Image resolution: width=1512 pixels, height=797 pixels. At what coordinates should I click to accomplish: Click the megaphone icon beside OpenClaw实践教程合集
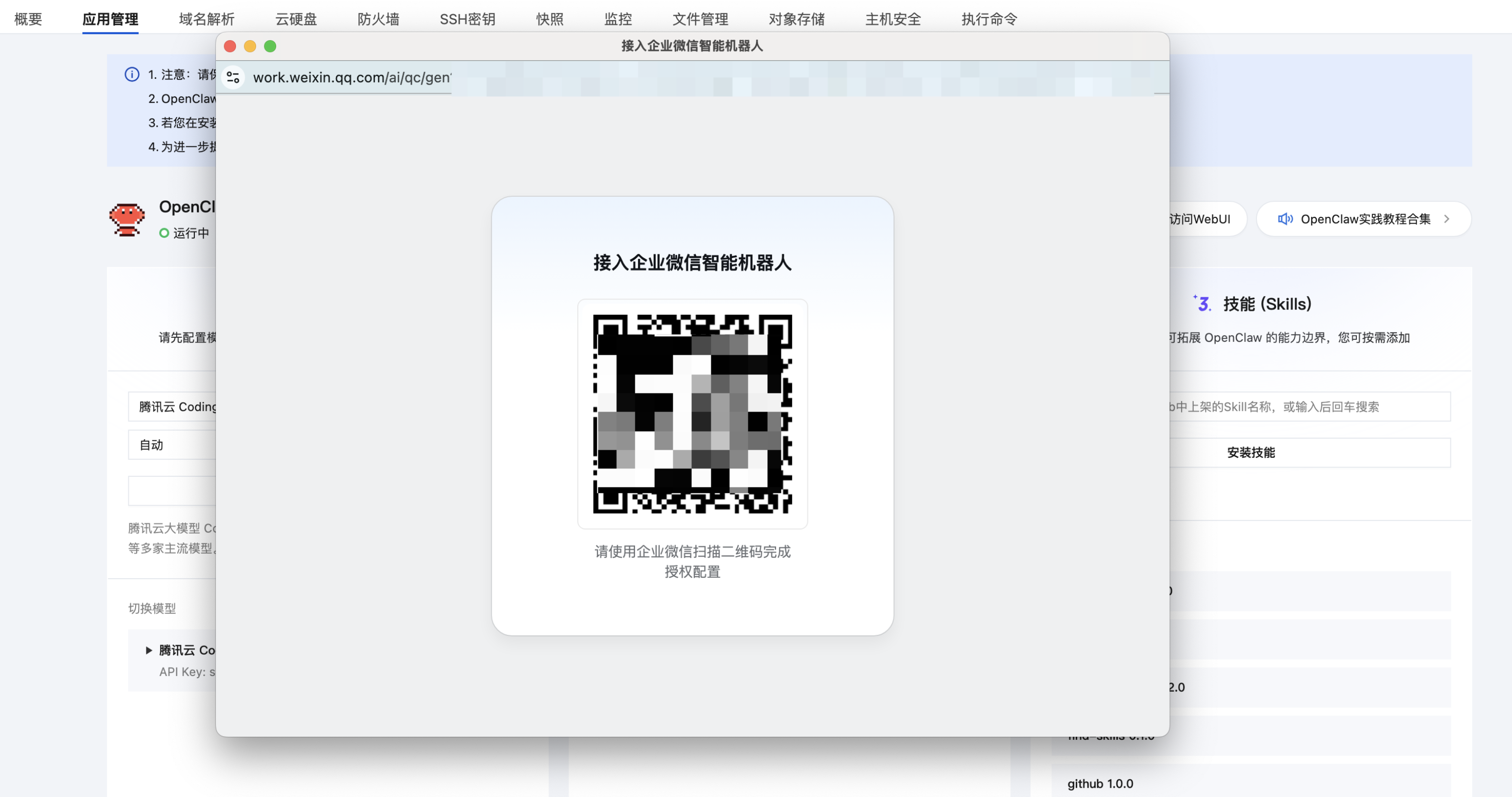pos(1285,218)
